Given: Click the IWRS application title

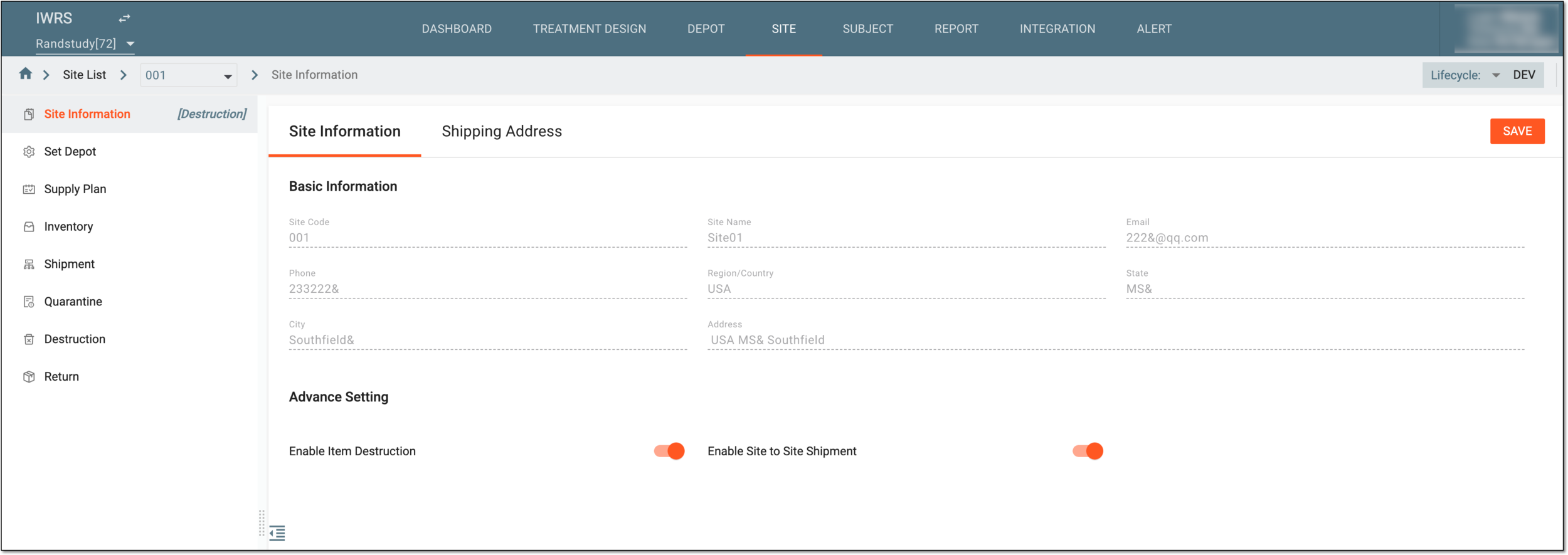Looking at the screenshot, I should click(54, 18).
